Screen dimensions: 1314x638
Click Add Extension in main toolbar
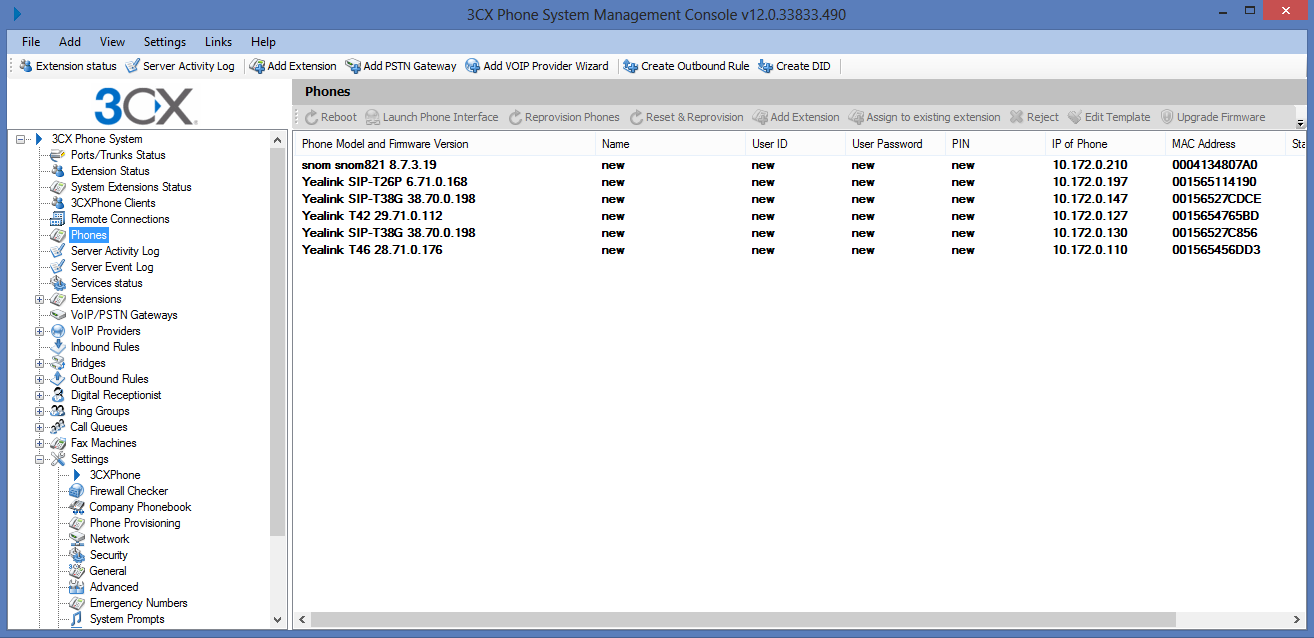(x=293, y=66)
